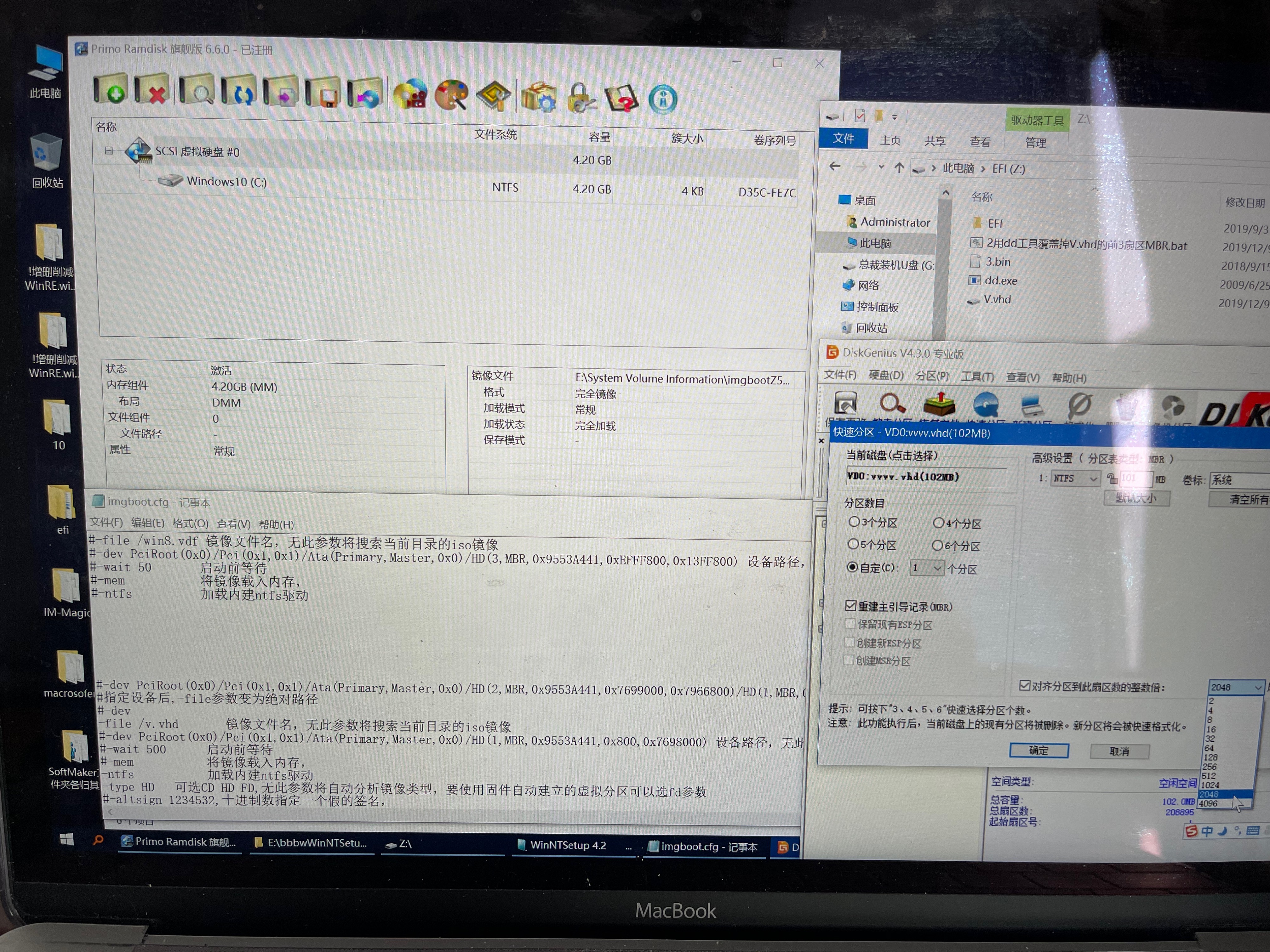Click the 此电脑 desktop icon
This screenshot has width=1270, height=952.
pyautogui.click(x=46, y=72)
